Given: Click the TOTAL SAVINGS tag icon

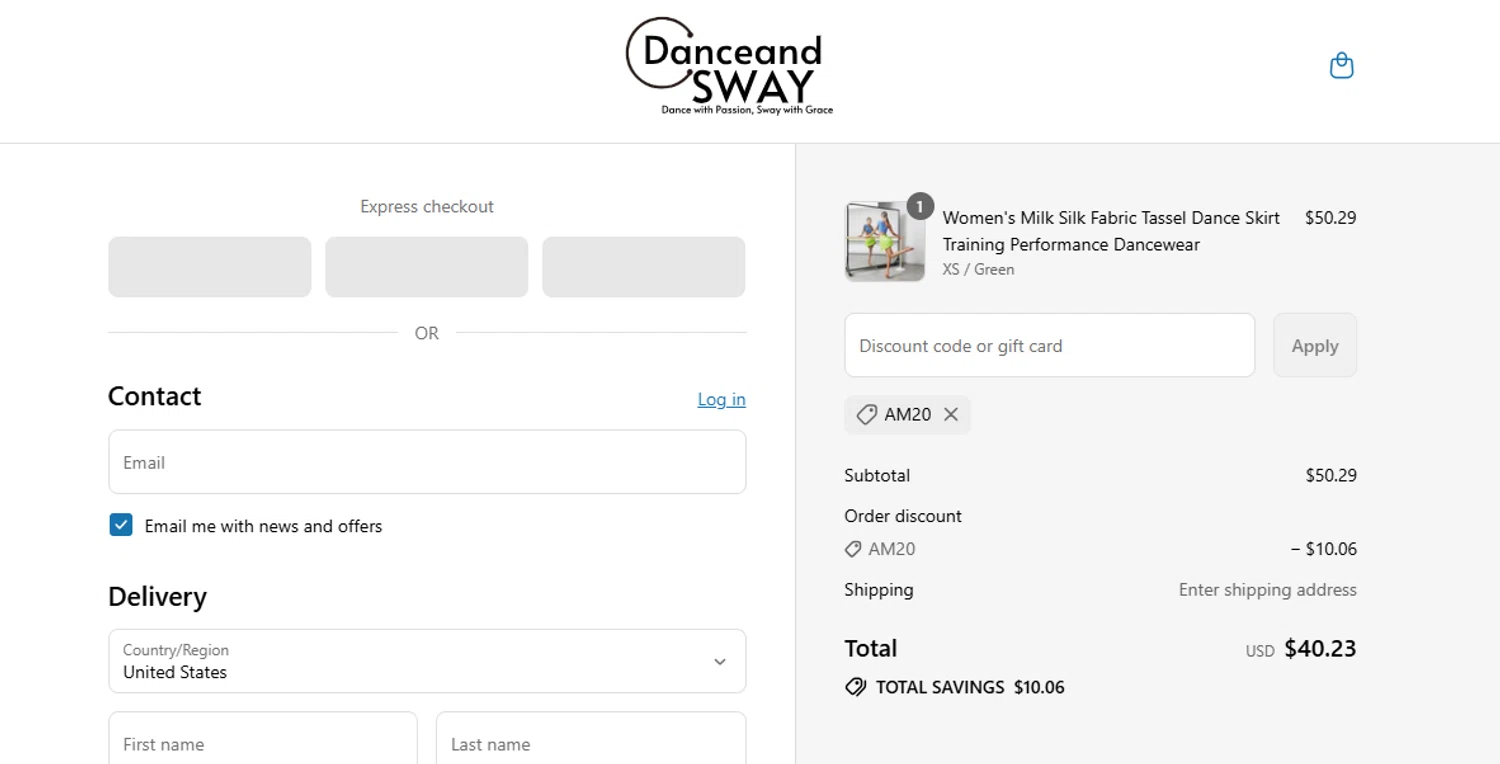Looking at the screenshot, I should (855, 687).
